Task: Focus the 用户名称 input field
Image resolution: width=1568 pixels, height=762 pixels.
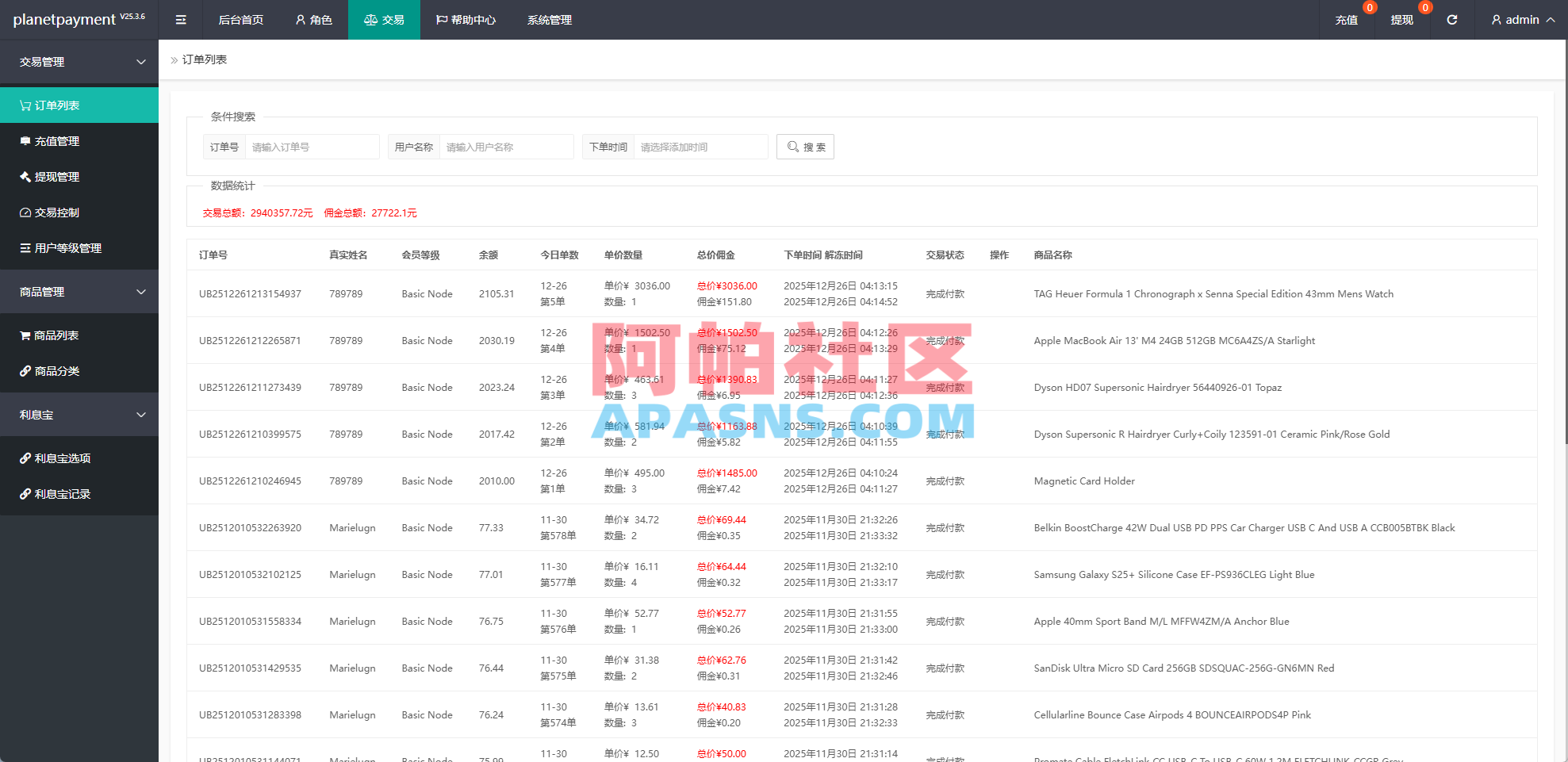Action: pos(506,147)
